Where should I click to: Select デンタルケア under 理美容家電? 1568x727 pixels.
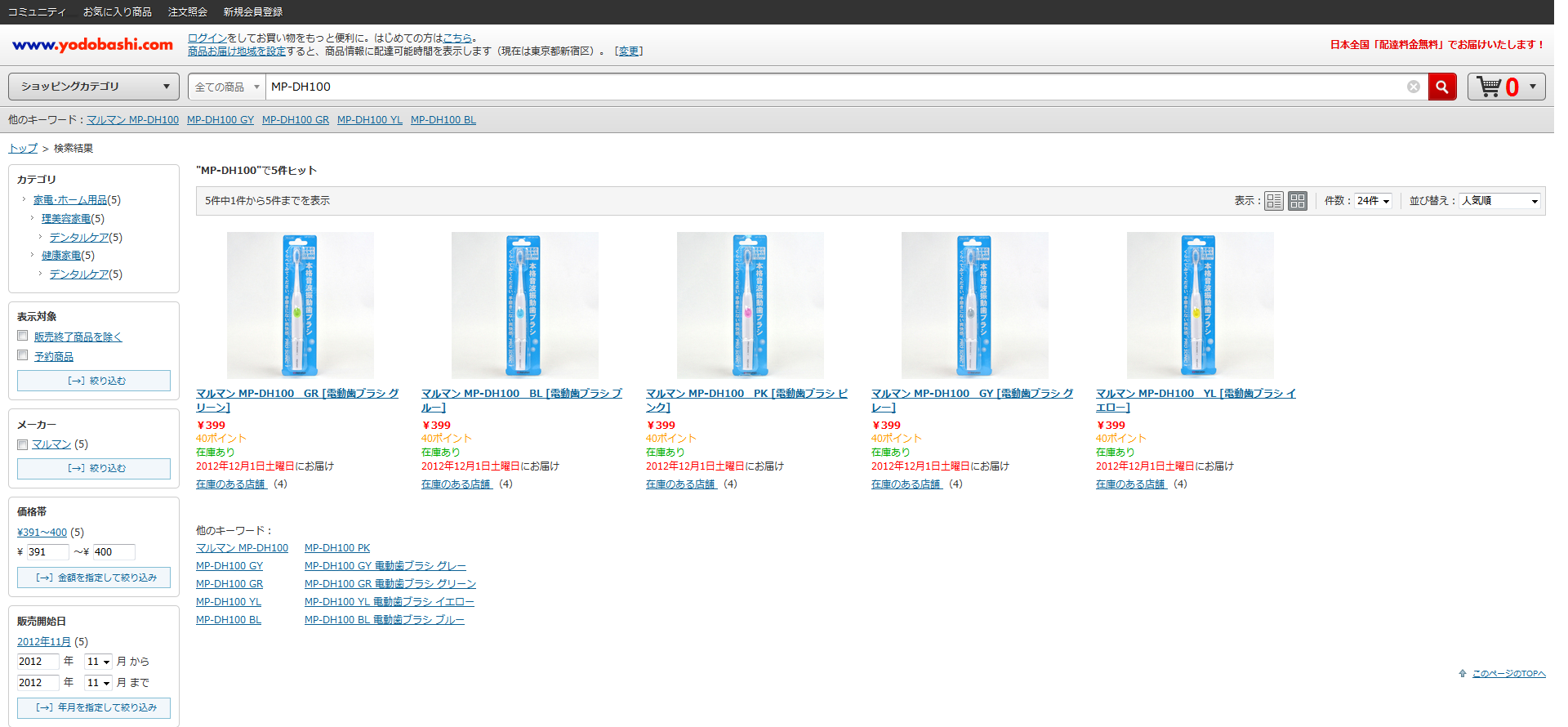click(x=79, y=238)
